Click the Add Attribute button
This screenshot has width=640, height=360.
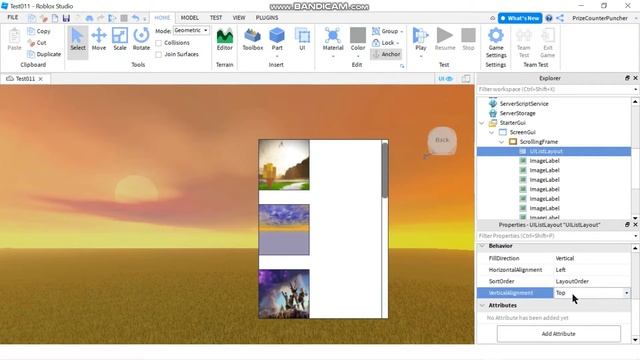(x=558, y=333)
